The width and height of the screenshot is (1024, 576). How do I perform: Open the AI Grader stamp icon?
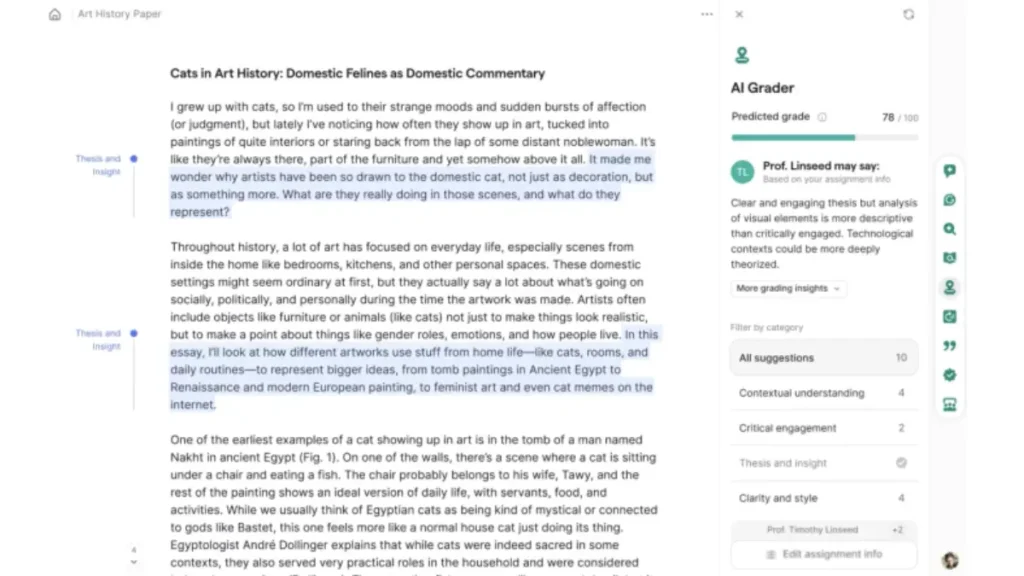[950, 287]
